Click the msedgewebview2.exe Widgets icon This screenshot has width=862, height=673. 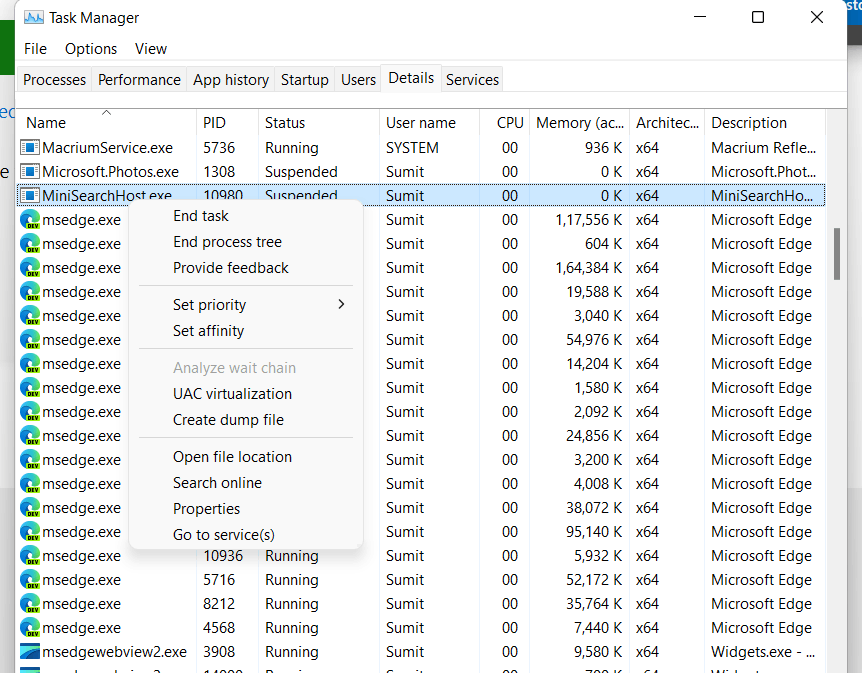pos(28,651)
